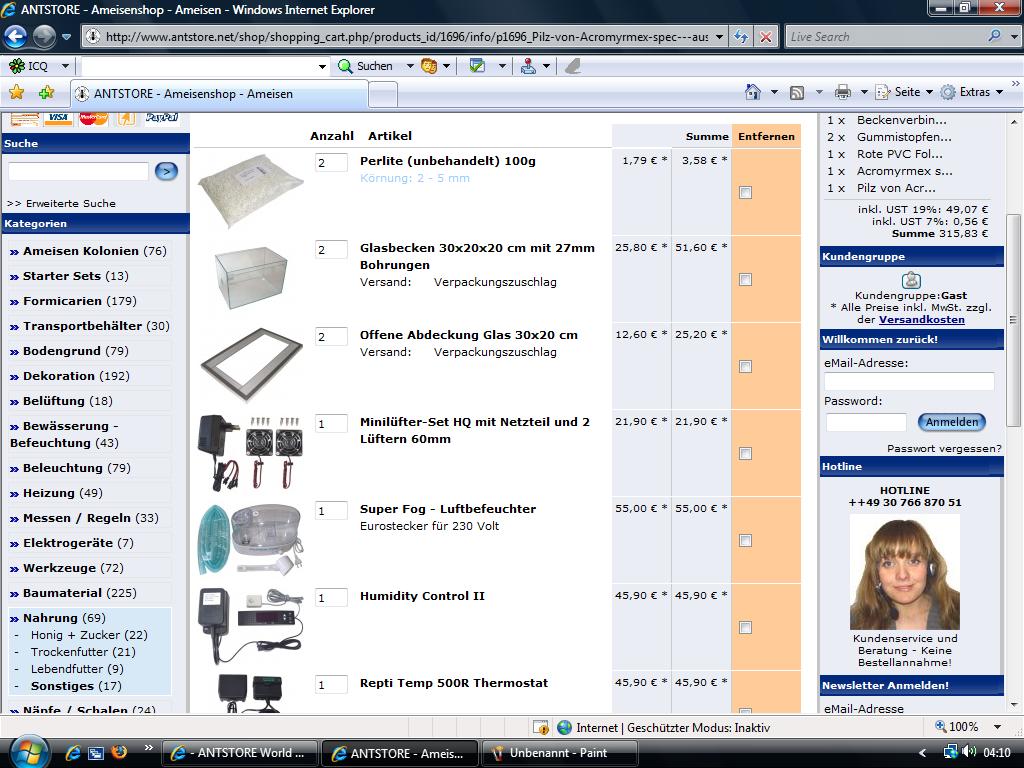Click the Home icon in the command bar
This screenshot has height=768, width=1024.
[754, 92]
